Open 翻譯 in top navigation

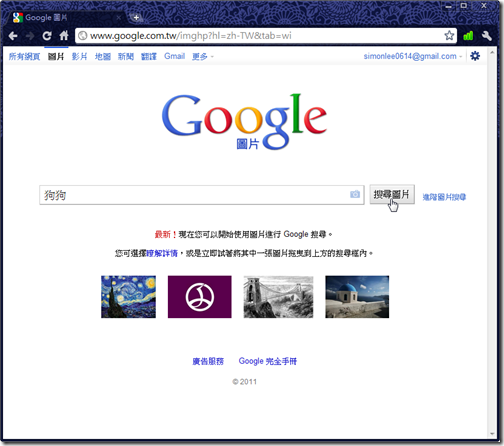coord(149,57)
